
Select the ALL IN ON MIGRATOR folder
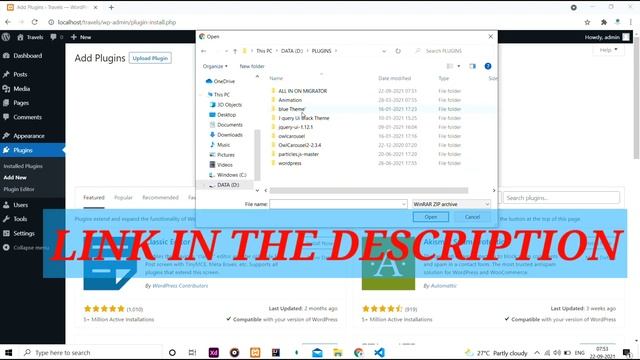click(x=302, y=91)
